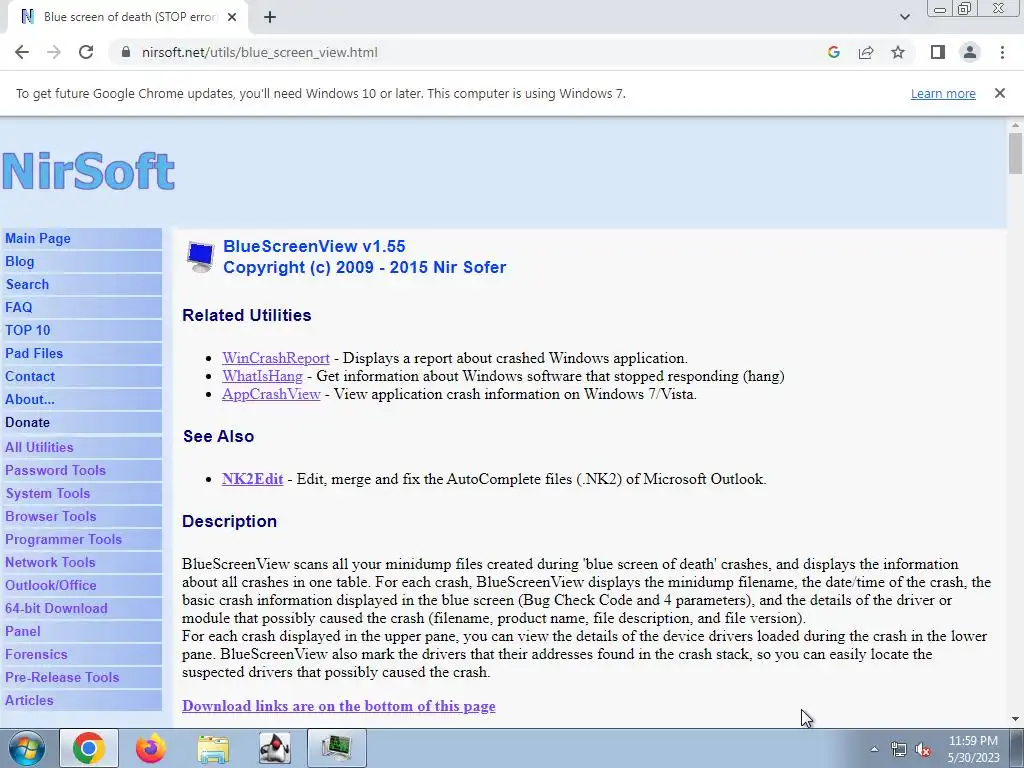Reload the page with refresh icon

coord(86,52)
